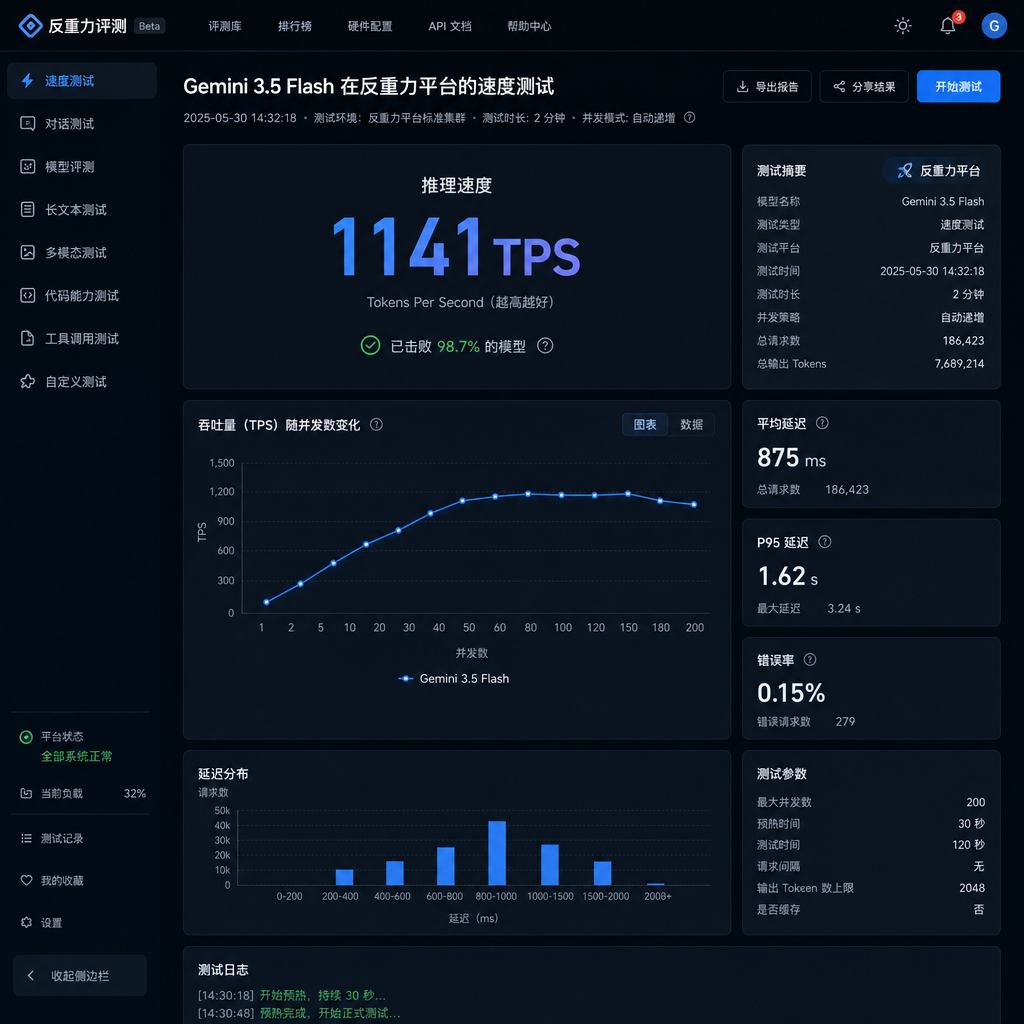1024x1024 pixels.
Task: Click chart data point at concurrency 80
Action: tap(528, 494)
